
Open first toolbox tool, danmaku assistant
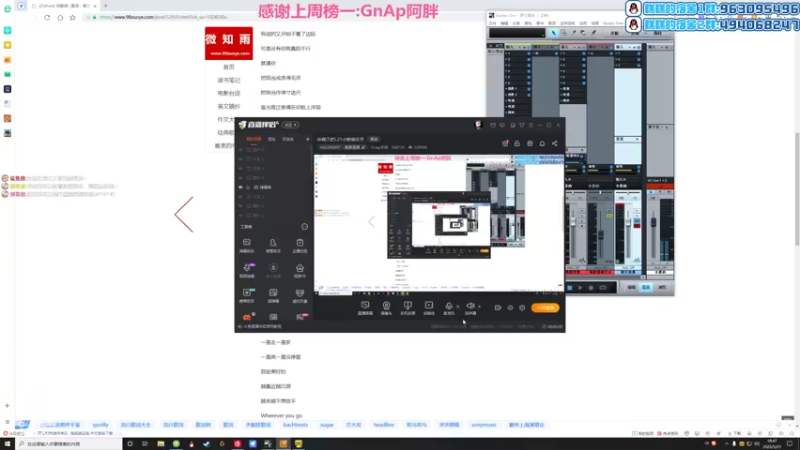[246, 245]
